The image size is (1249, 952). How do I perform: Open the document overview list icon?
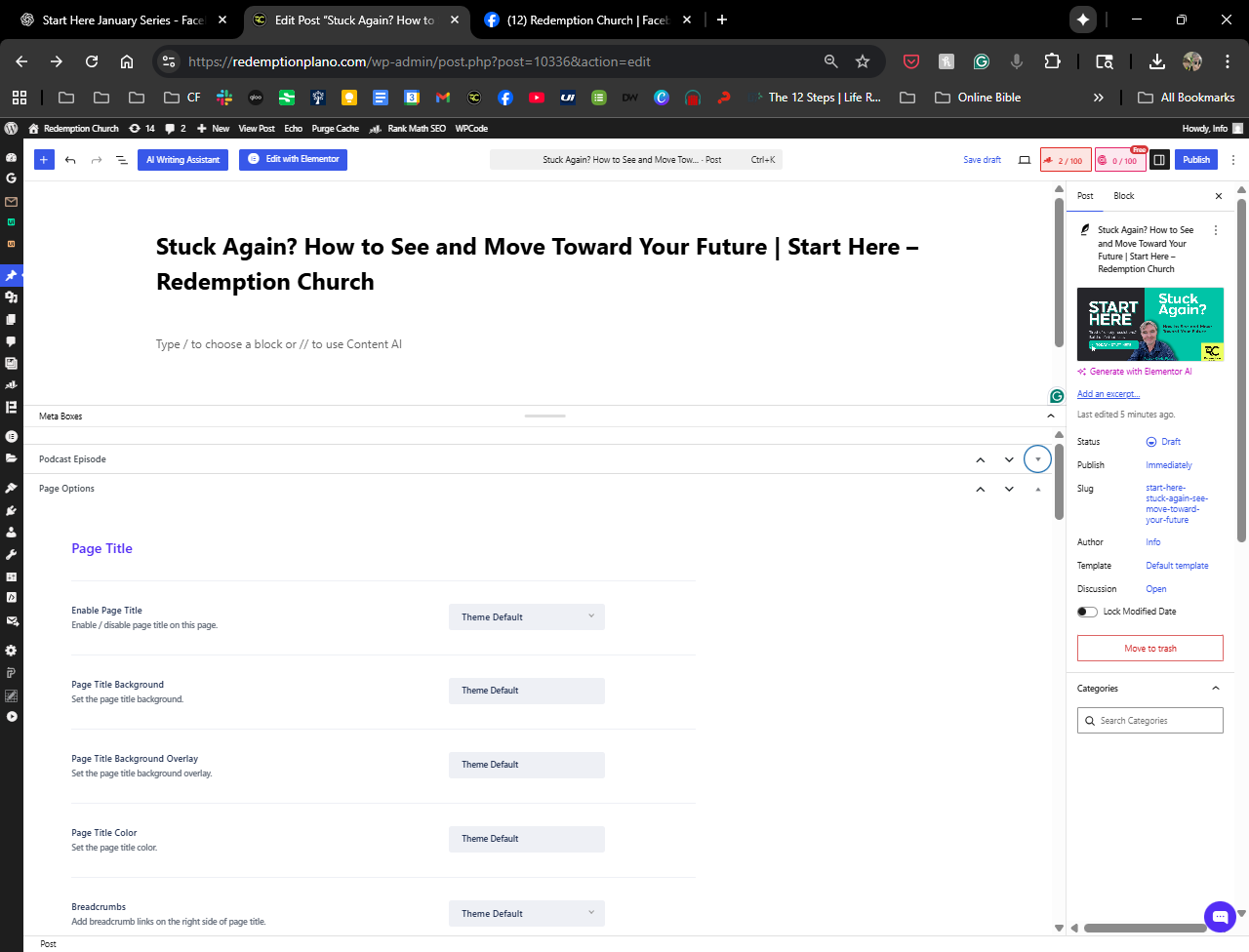pos(122,160)
